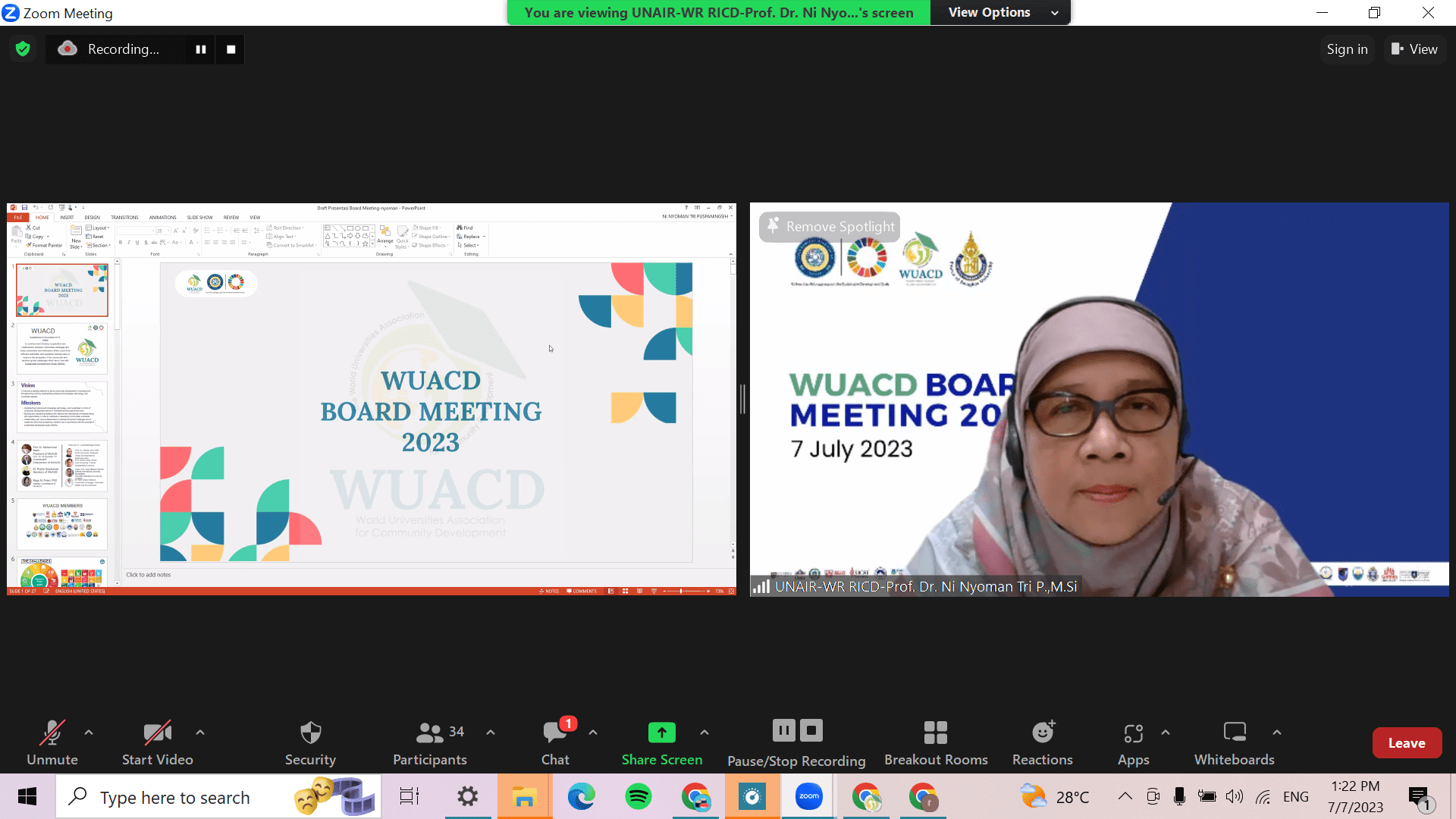1456x819 pixels.
Task: Click the red Leave button
Action: [x=1407, y=743]
